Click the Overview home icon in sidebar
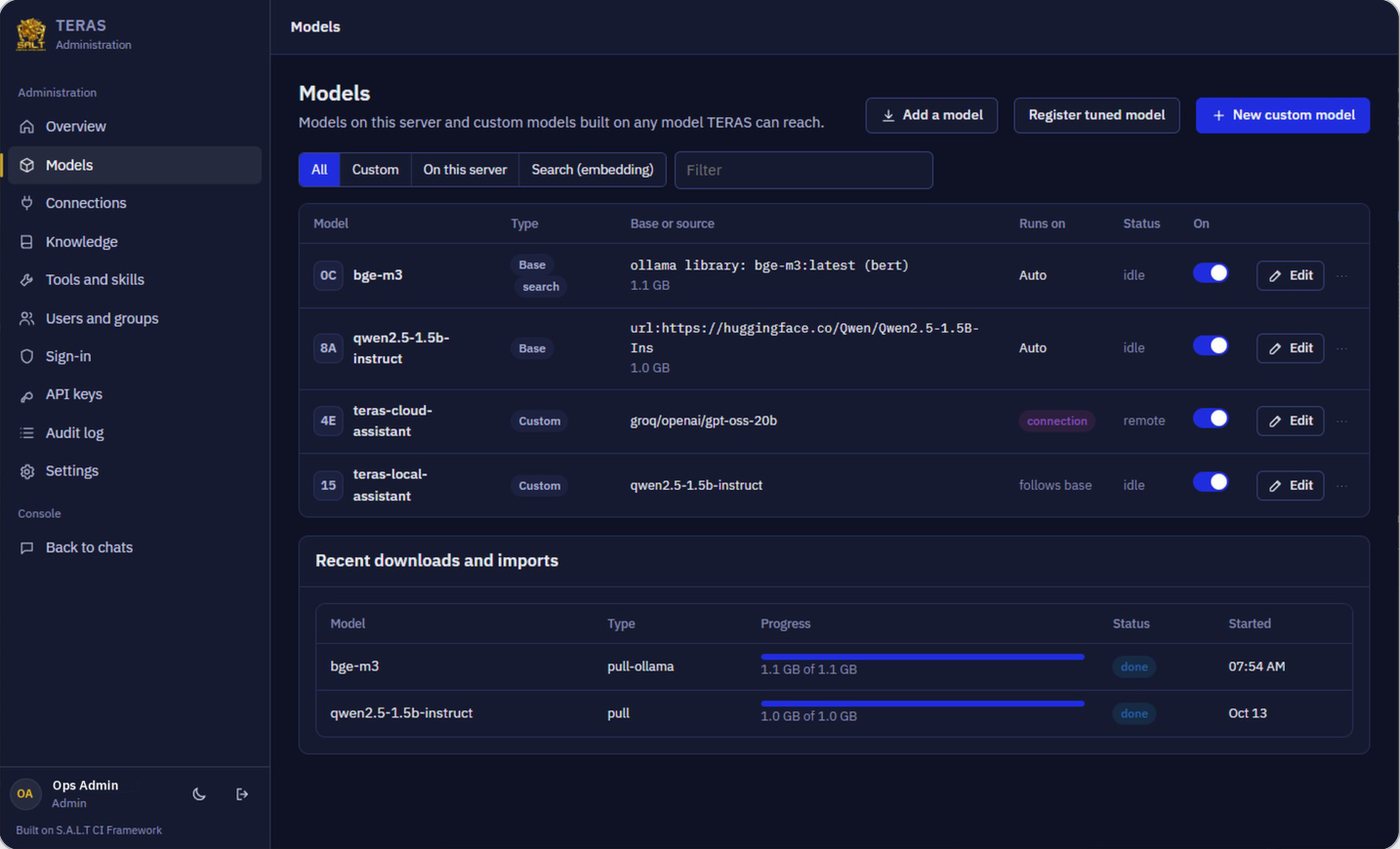The image size is (1400, 849). [27, 127]
